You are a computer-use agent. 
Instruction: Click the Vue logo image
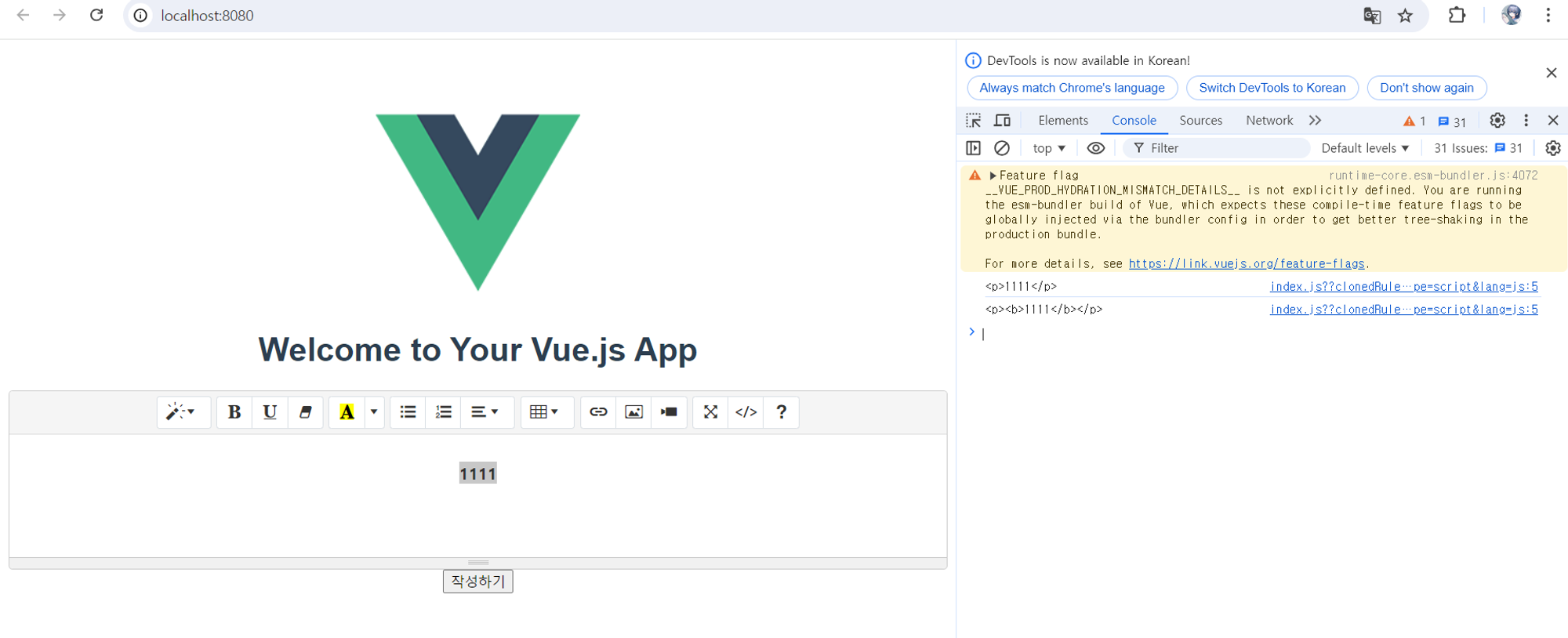[478, 202]
